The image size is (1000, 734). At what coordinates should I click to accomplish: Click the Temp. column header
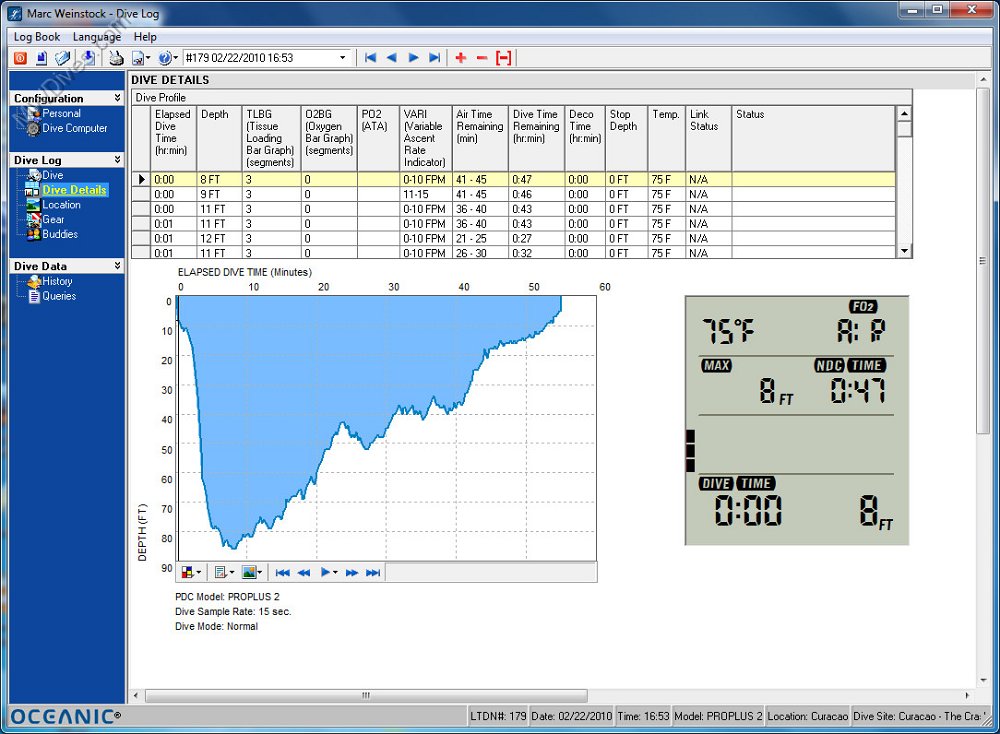666,138
